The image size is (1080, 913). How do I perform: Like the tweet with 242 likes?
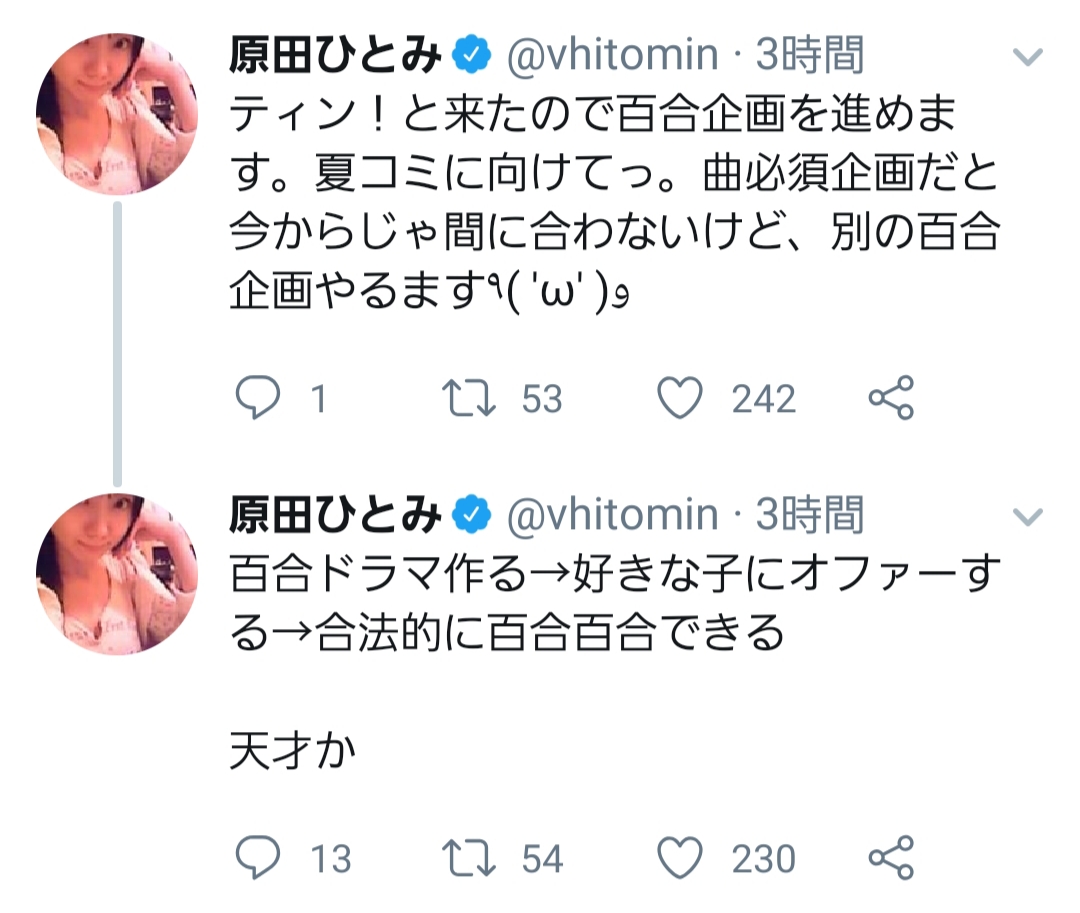click(x=681, y=399)
